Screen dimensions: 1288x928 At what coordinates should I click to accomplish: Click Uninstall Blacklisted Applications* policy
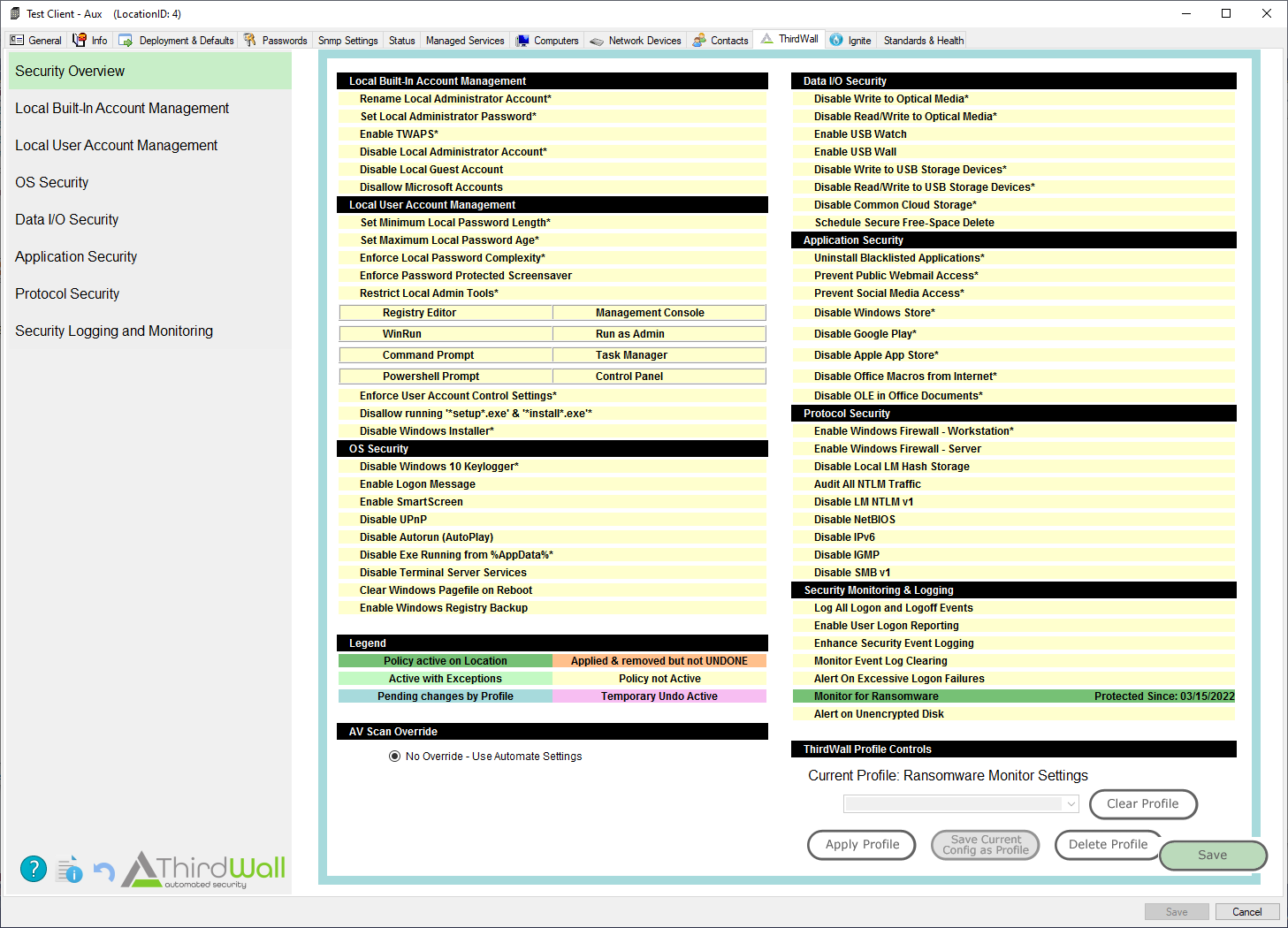(1014, 257)
